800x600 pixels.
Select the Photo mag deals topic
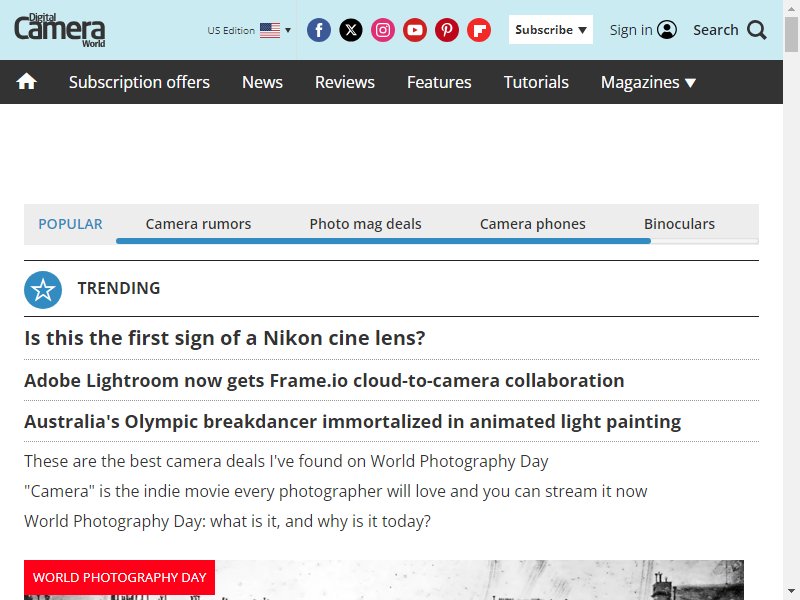click(x=365, y=224)
